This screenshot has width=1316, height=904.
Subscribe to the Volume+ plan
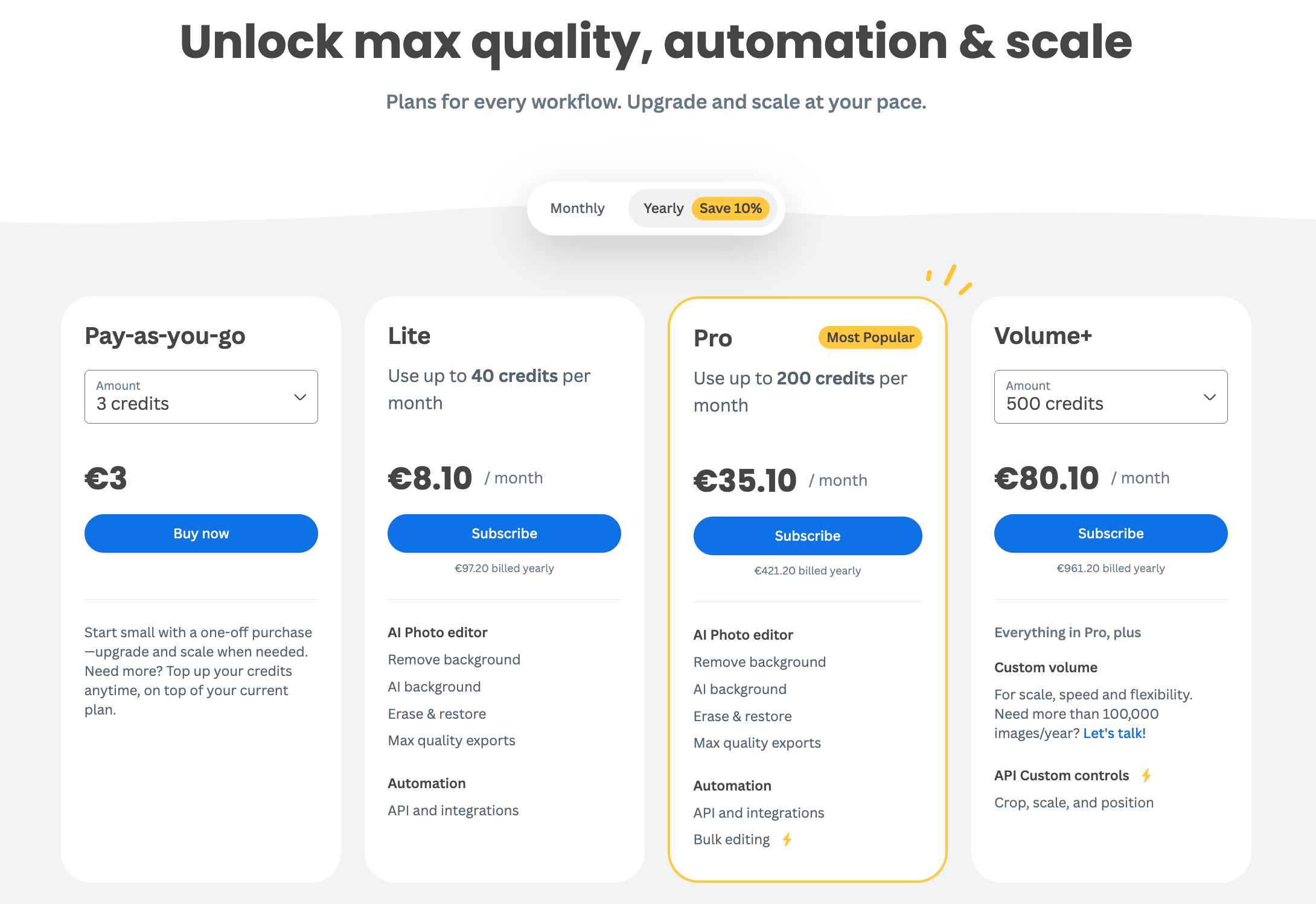coord(1110,533)
